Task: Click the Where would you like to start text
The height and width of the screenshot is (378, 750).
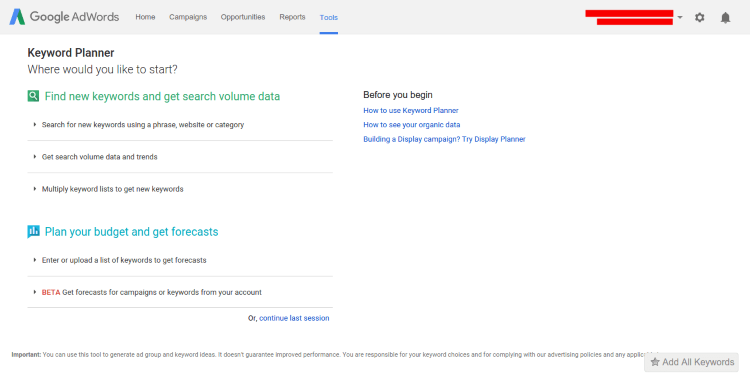Action: (102, 69)
